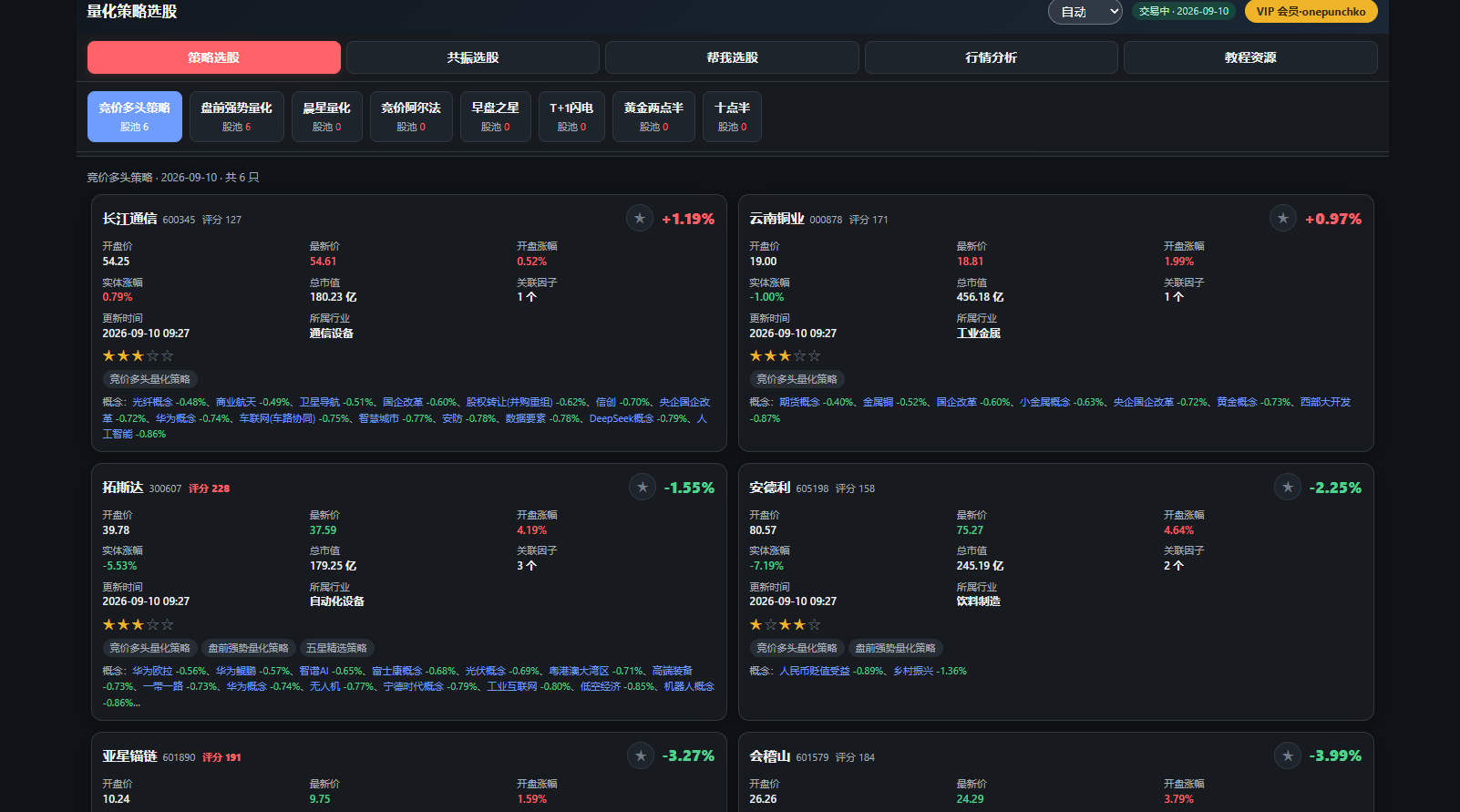Choose the T+1闪电 strategy
This screenshot has width=1460, height=812.
pyautogui.click(x=571, y=117)
